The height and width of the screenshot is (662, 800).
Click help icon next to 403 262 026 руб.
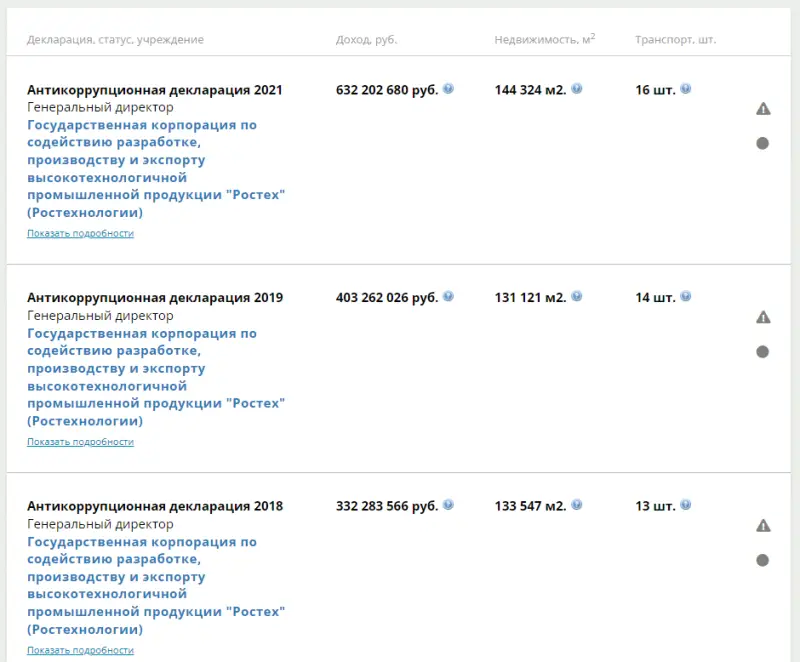point(448,297)
